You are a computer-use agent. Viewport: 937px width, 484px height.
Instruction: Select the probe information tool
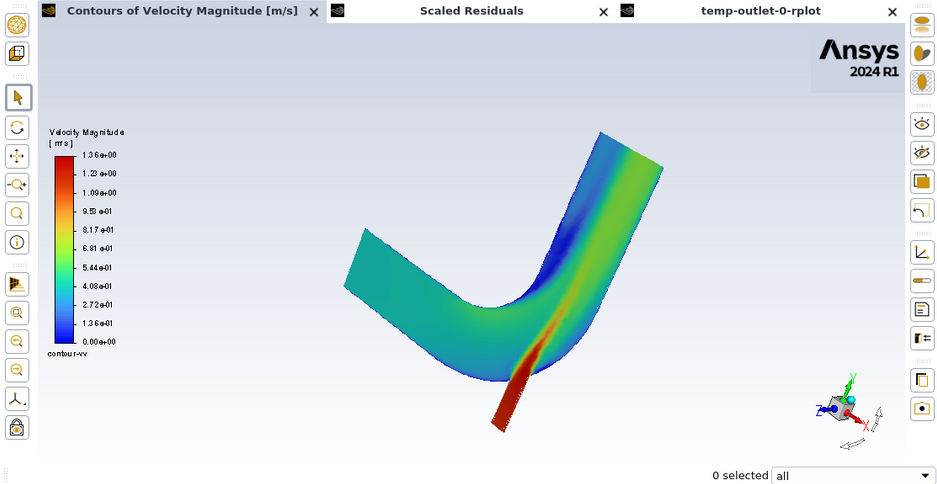coord(18,242)
